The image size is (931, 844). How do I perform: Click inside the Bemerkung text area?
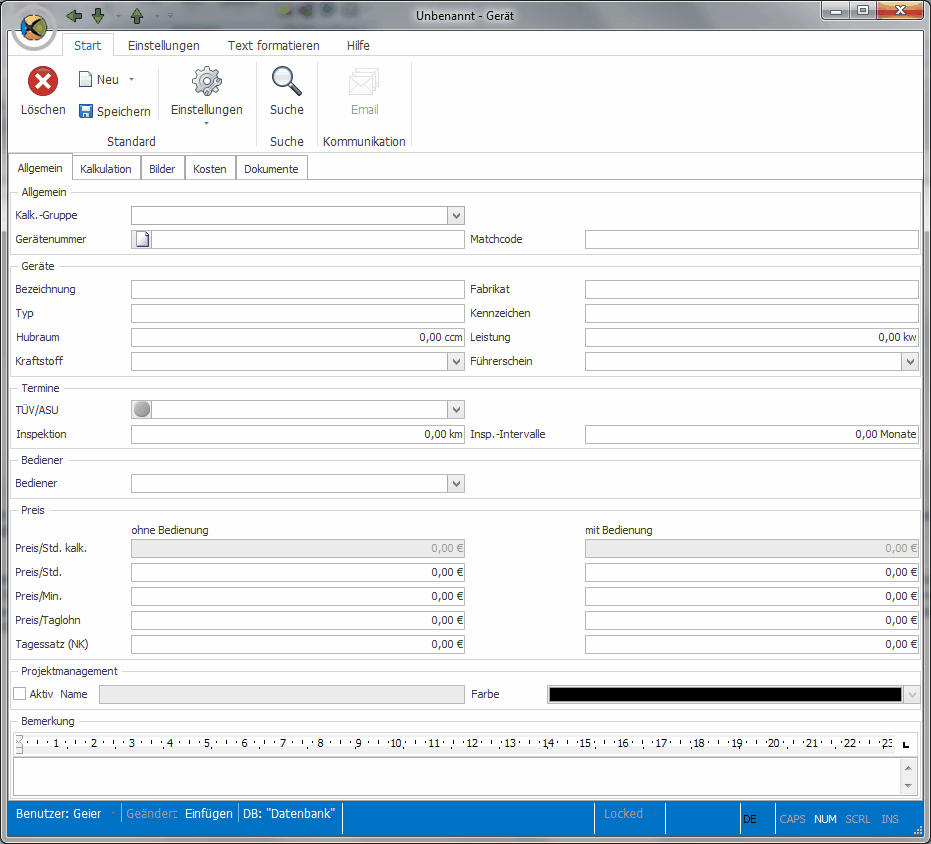457,776
